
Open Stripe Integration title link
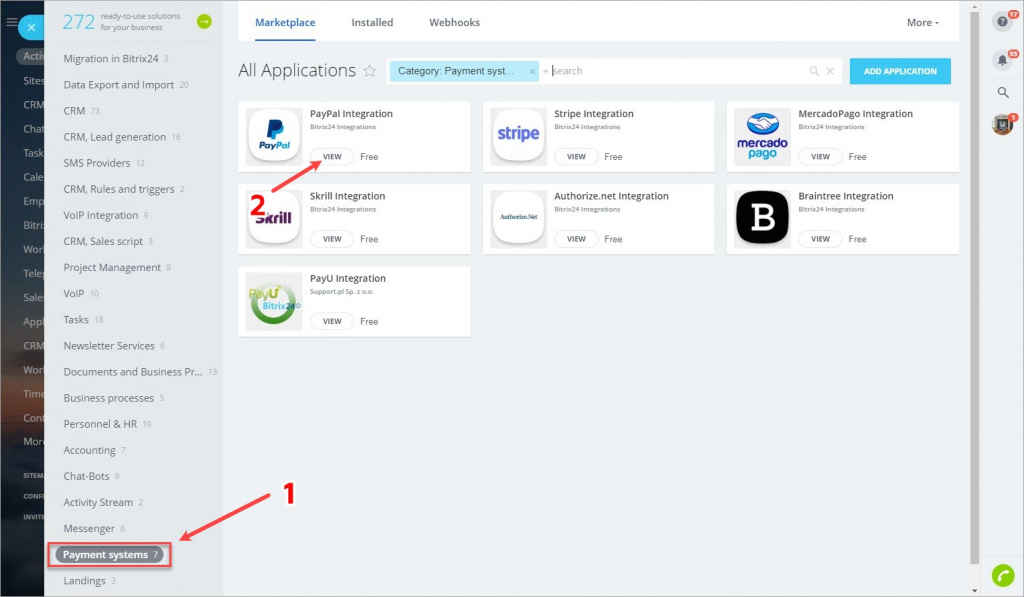[x=594, y=114]
